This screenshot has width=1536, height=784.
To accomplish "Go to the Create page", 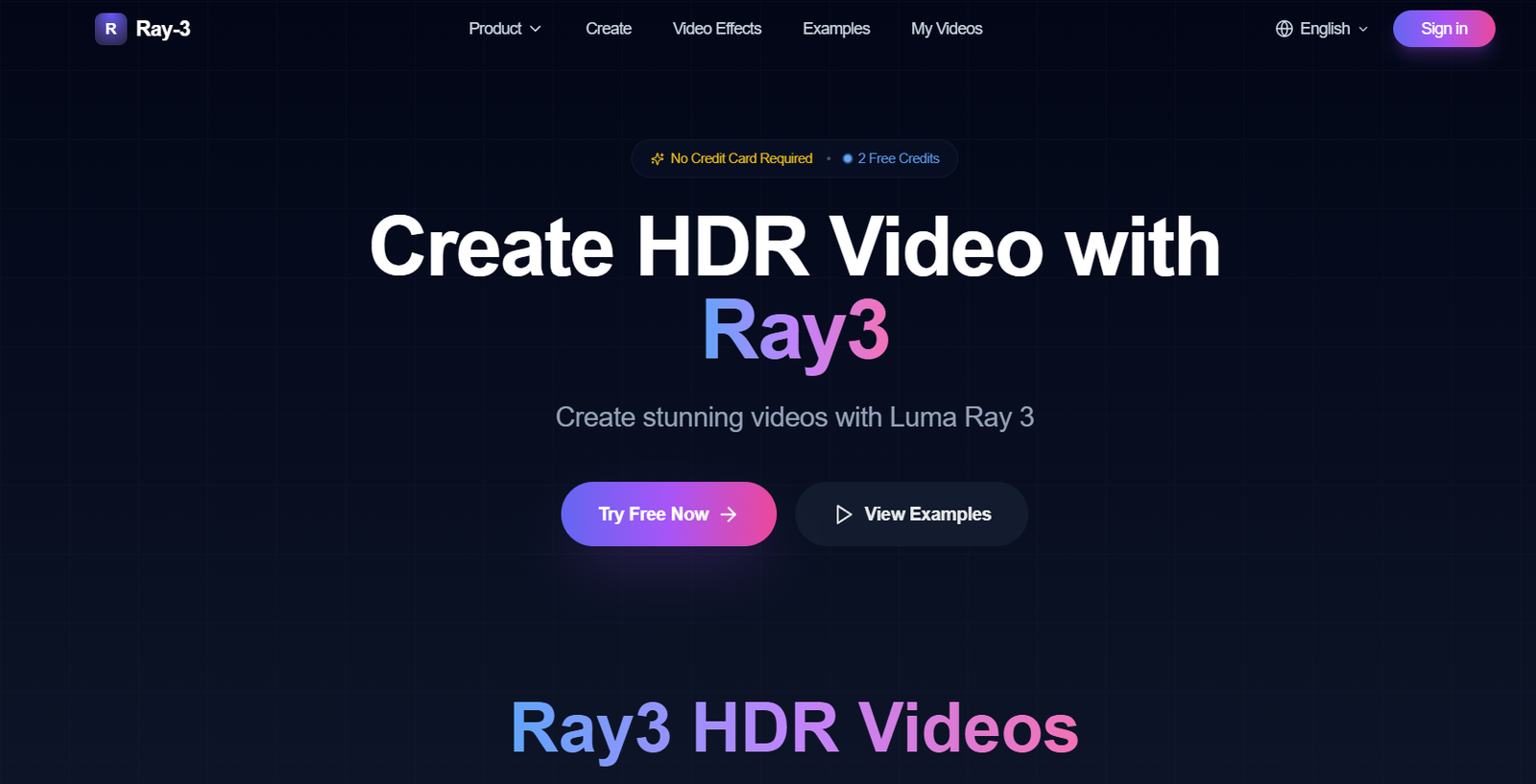I will (x=609, y=29).
